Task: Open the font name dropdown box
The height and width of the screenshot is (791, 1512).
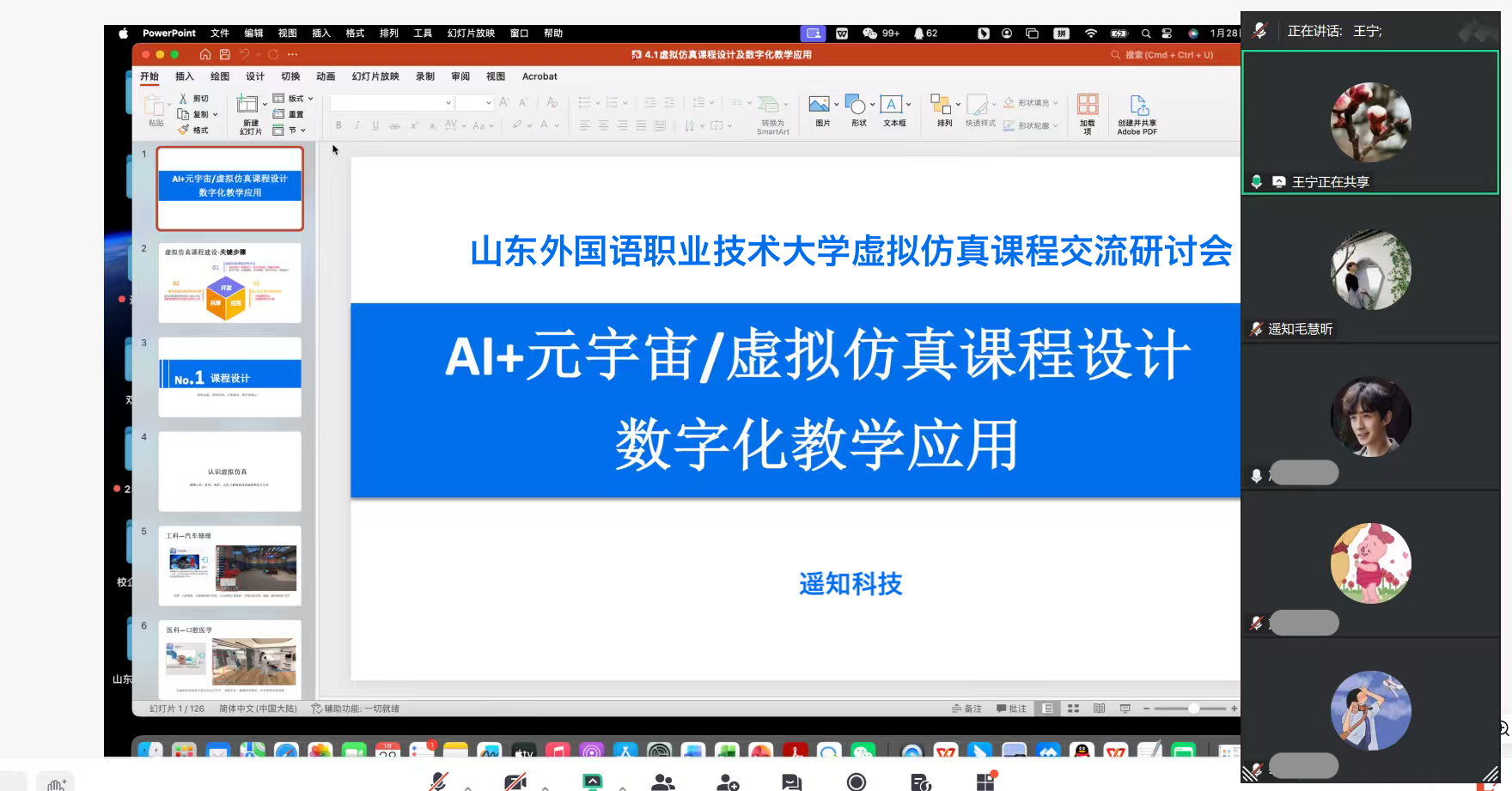Action: [392, 103]
